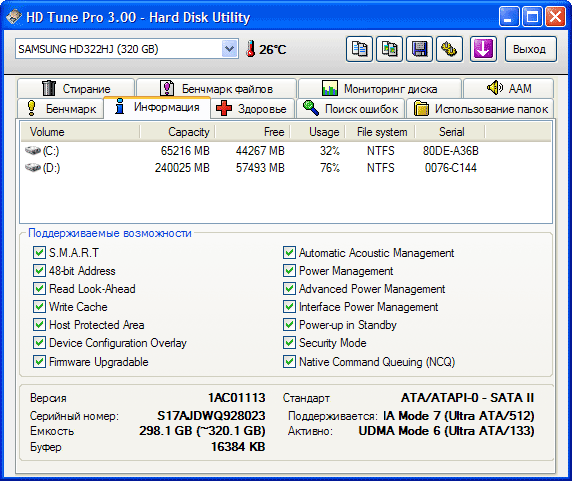Click the Usage column header

click(317, 132)
